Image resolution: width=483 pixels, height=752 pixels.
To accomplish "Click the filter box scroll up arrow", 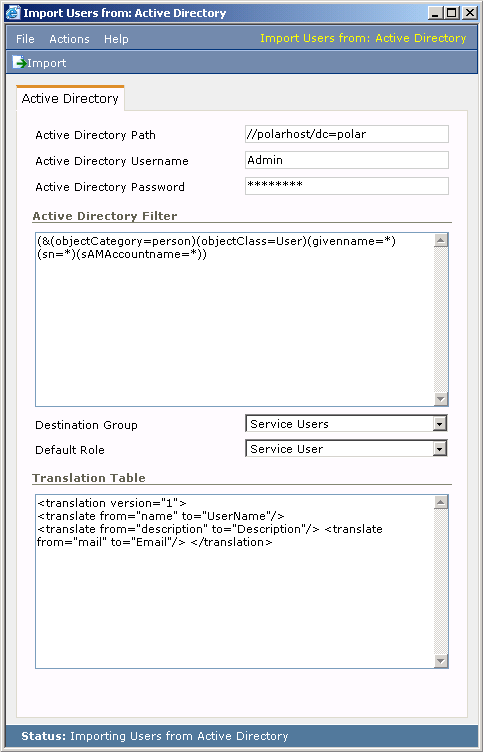I will 441,241.
